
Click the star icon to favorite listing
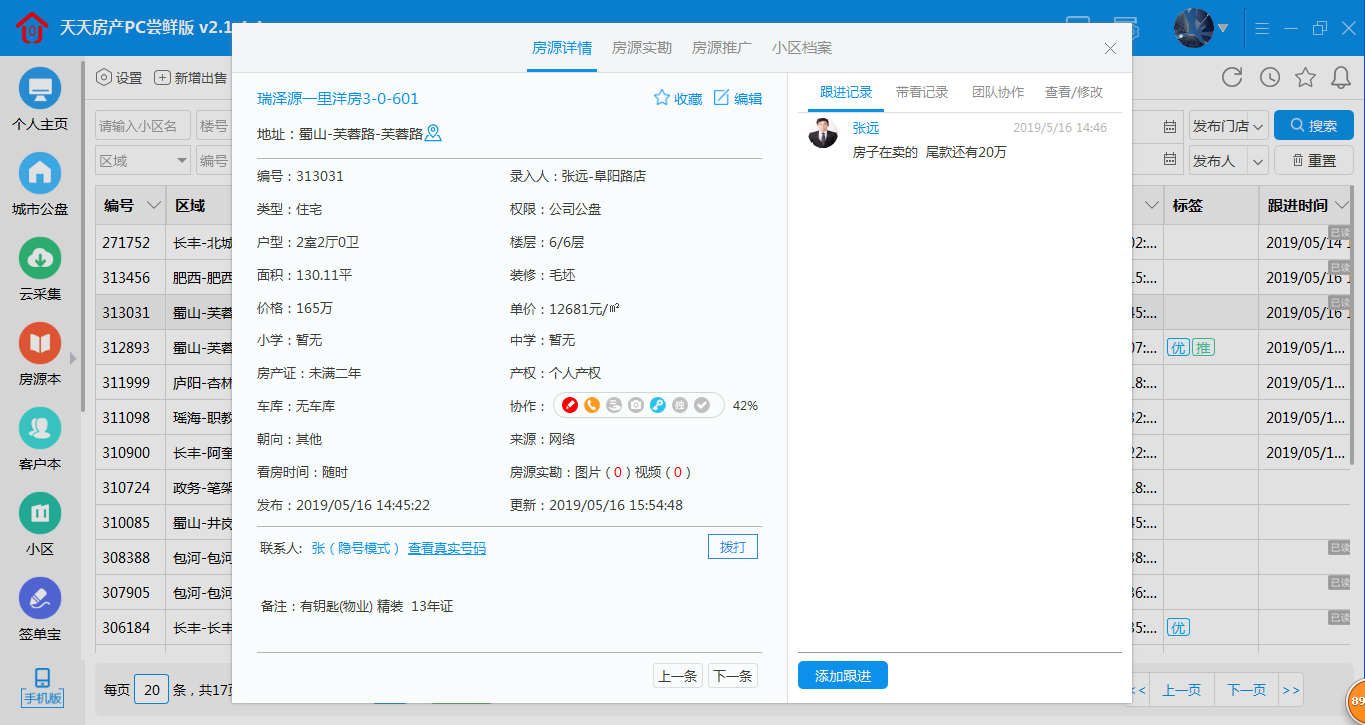pyautogui.click(x=661, y=98)
